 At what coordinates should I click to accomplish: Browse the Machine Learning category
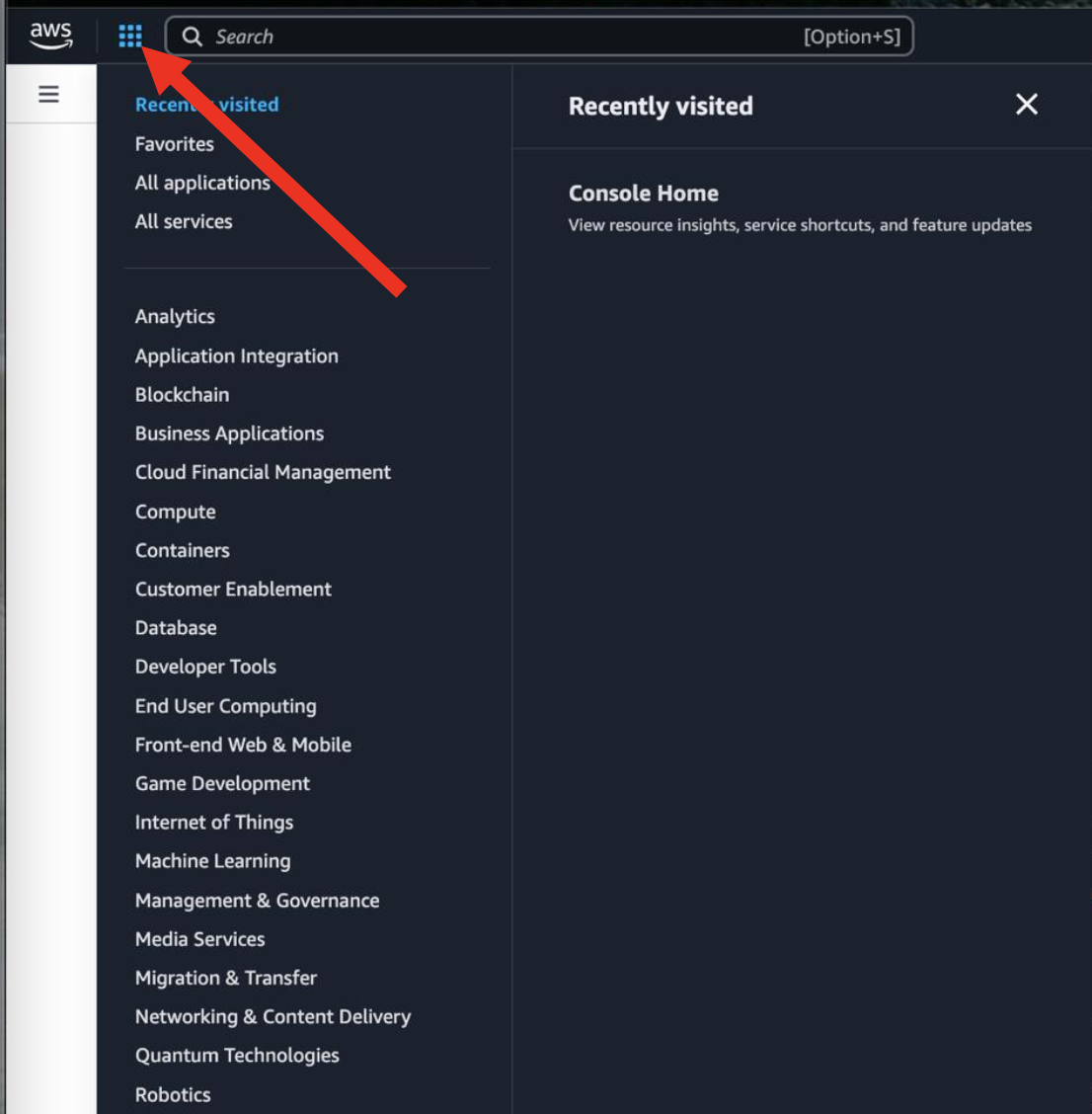pos(212,861)
